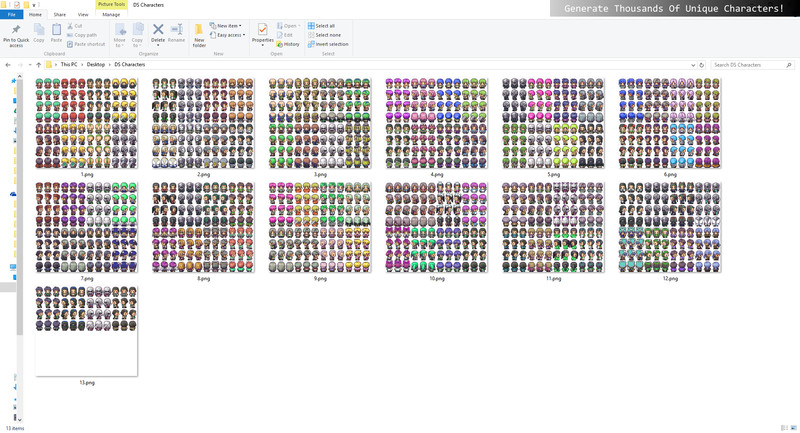
Task: Open the Move to dropdown
Action: 121,35
